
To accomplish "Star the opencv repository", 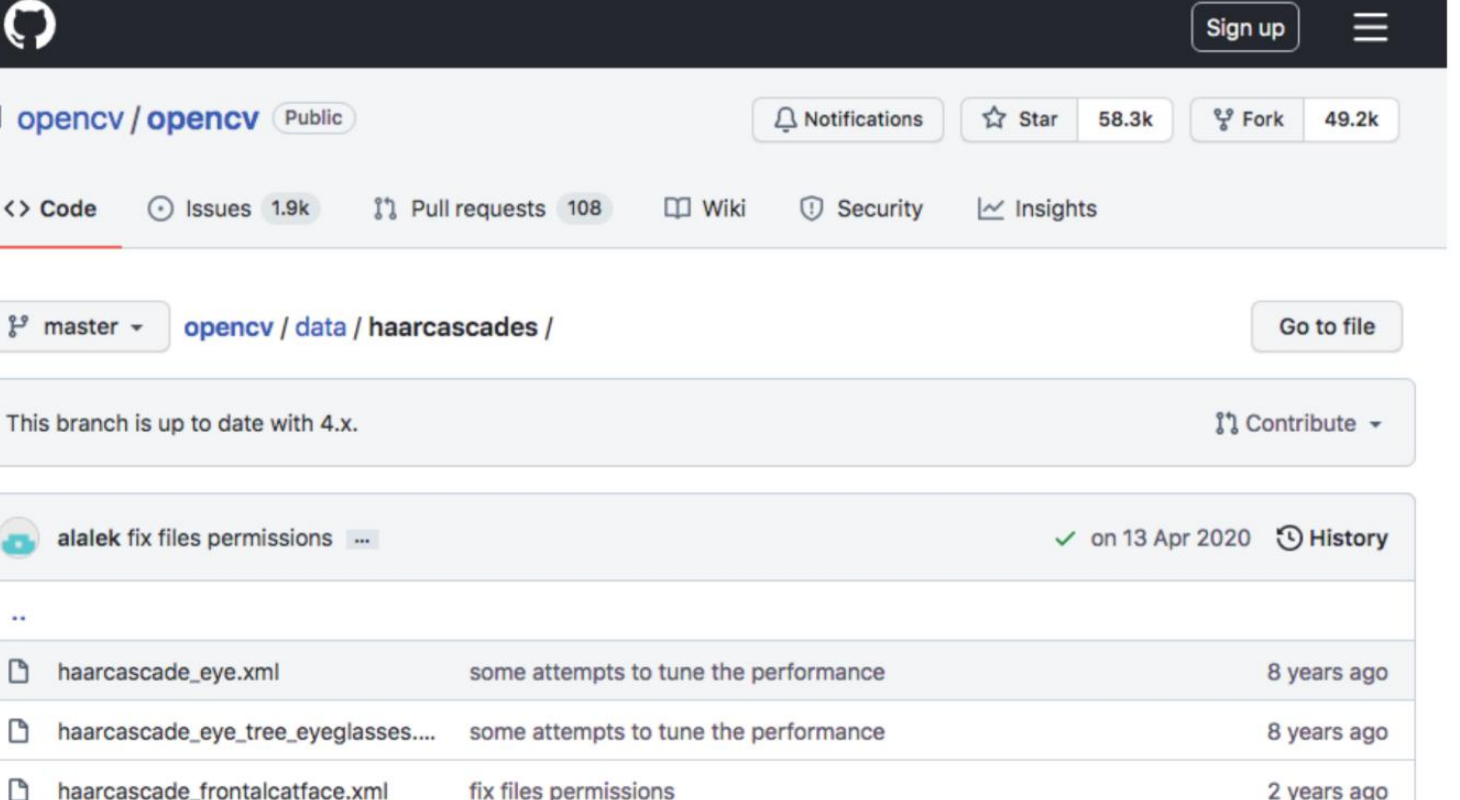I will coord(1019,119).
